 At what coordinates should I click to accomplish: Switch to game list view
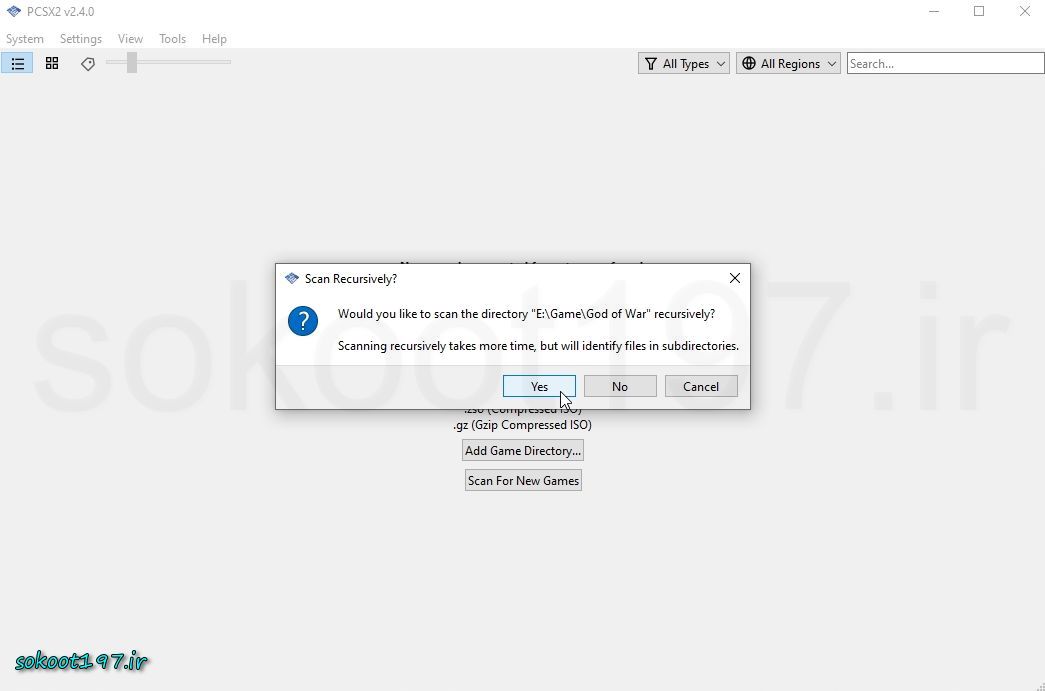pyautogui.click(x=18, y=63)
